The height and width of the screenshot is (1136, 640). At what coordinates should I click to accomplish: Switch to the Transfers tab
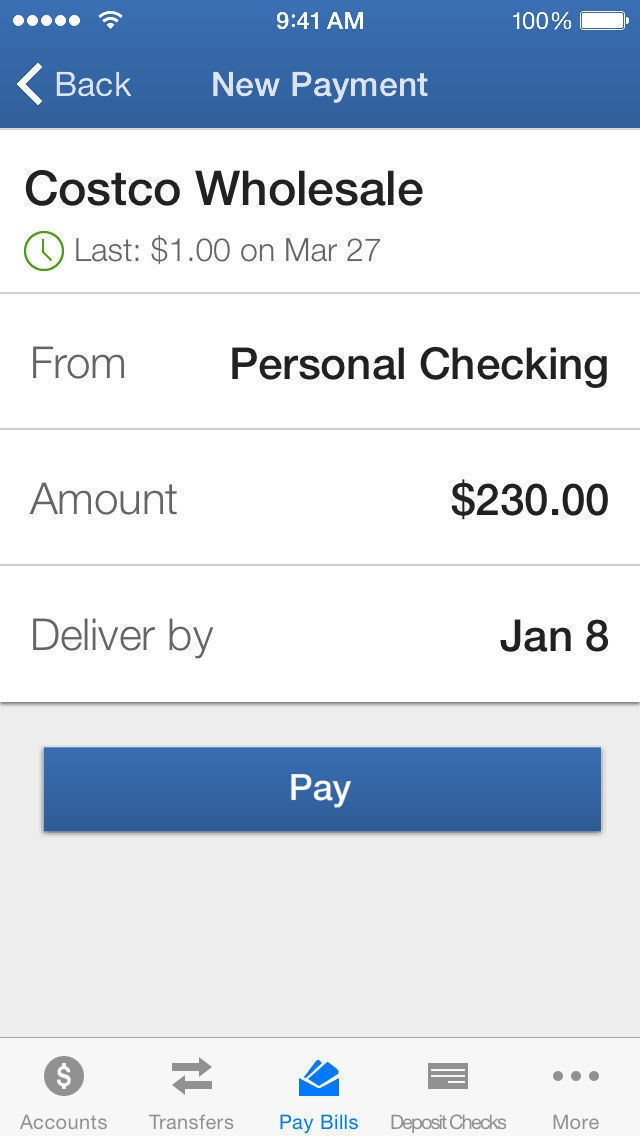pos(191,1090)
